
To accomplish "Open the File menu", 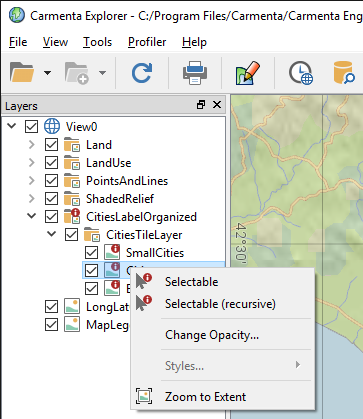I will [18, 42].
